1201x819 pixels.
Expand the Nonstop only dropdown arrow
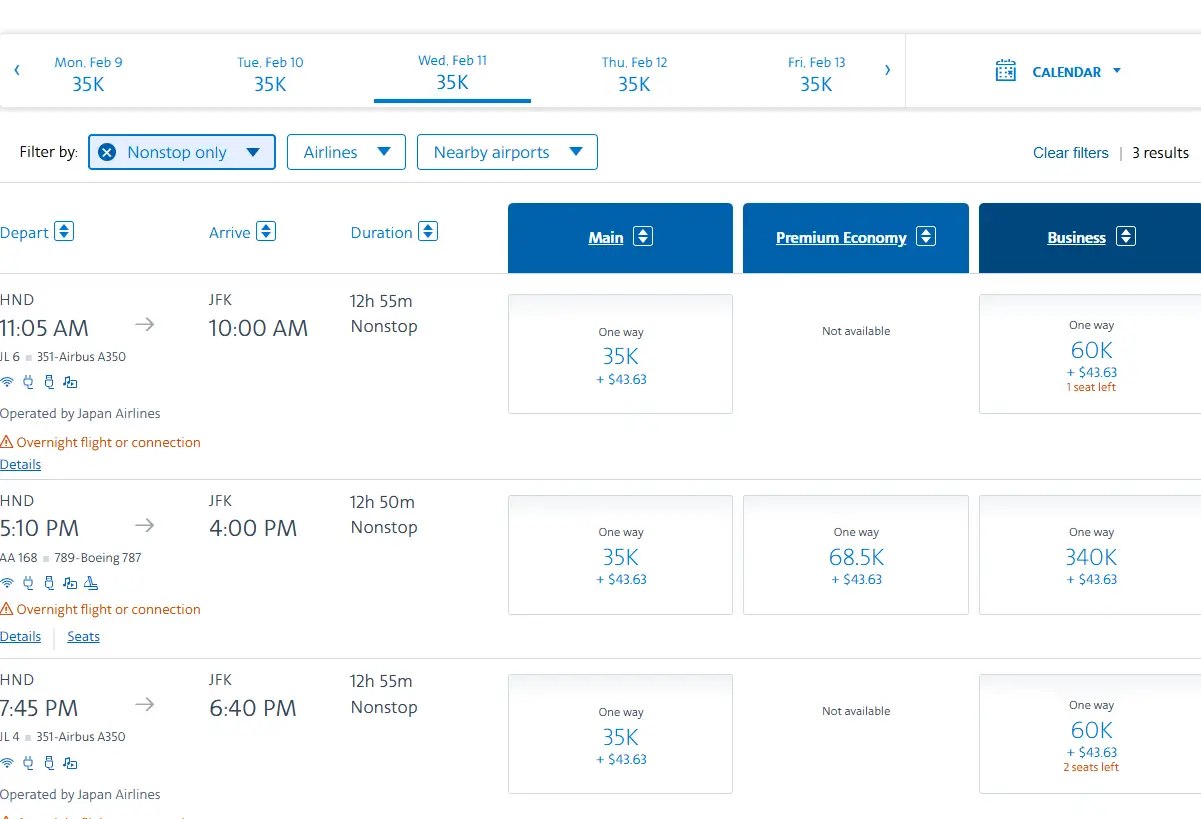click(253, 153)
